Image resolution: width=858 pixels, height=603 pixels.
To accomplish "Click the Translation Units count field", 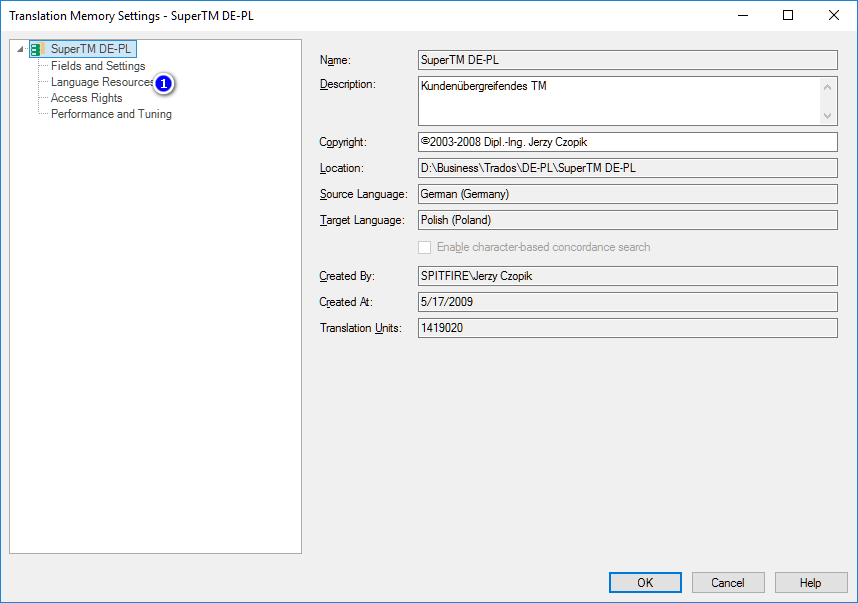I will click(x=628, y=328).
